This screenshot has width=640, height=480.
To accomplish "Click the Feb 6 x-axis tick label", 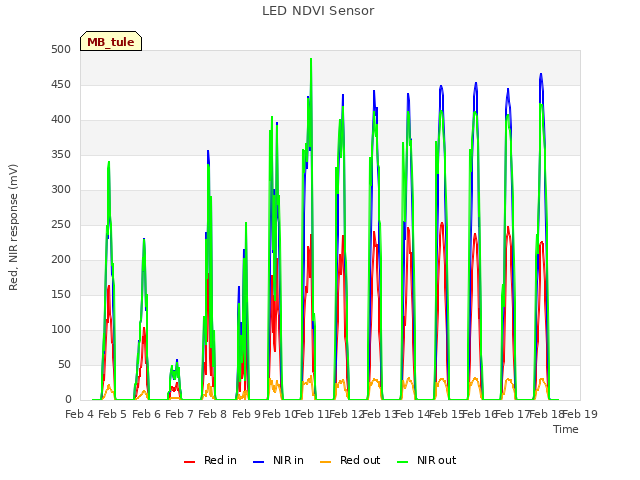I will click(x=147, y=414).
